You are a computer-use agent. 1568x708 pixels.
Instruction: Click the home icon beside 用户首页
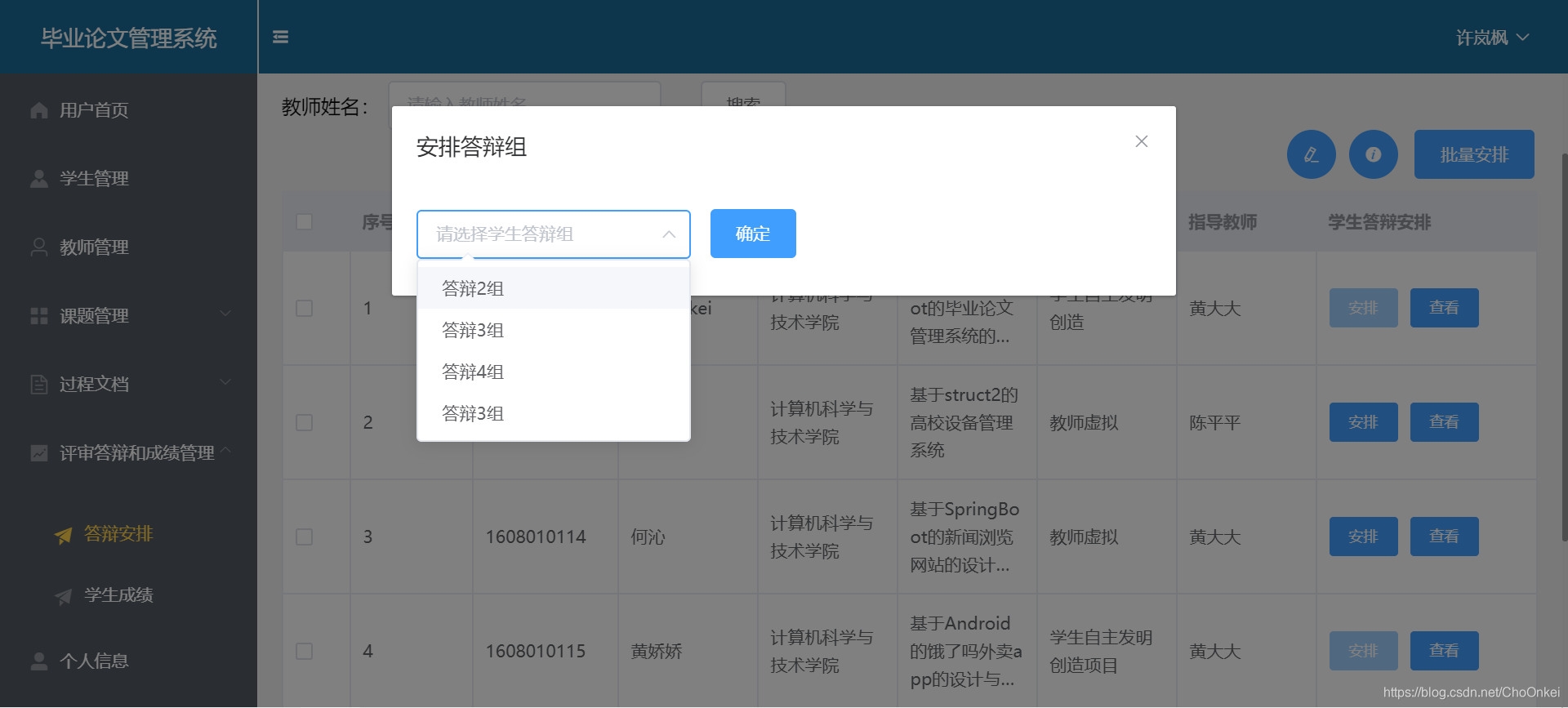(x=39, y=110)
